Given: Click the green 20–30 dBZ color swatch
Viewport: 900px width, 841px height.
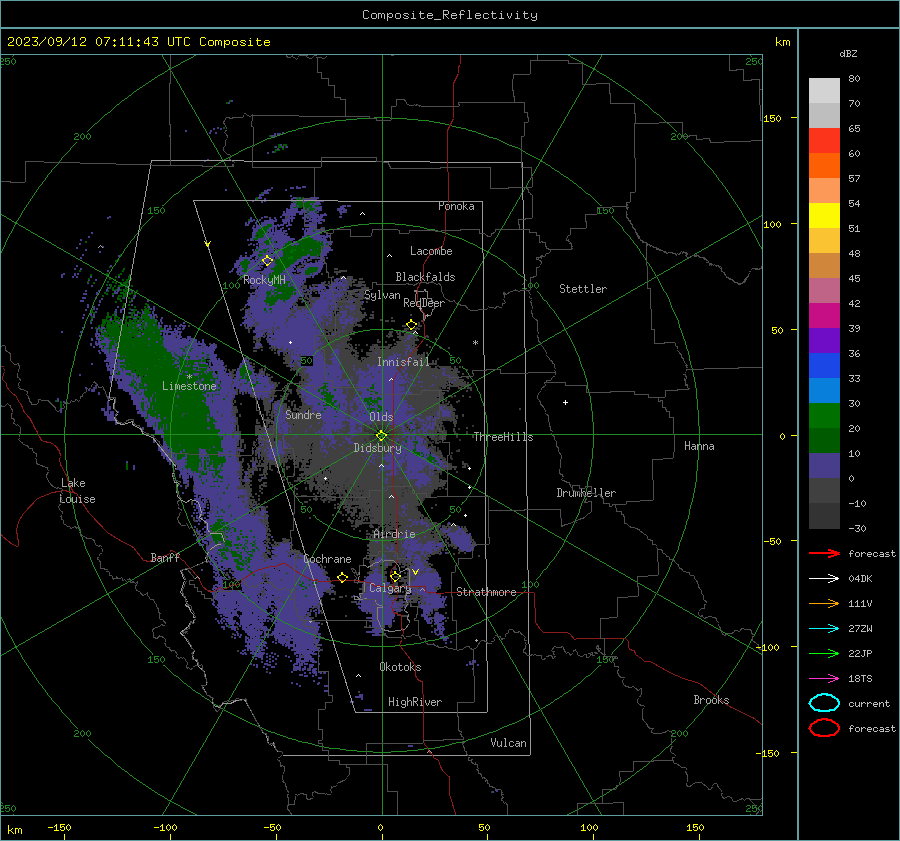Looking at the screenshot, I should (824, 416).
